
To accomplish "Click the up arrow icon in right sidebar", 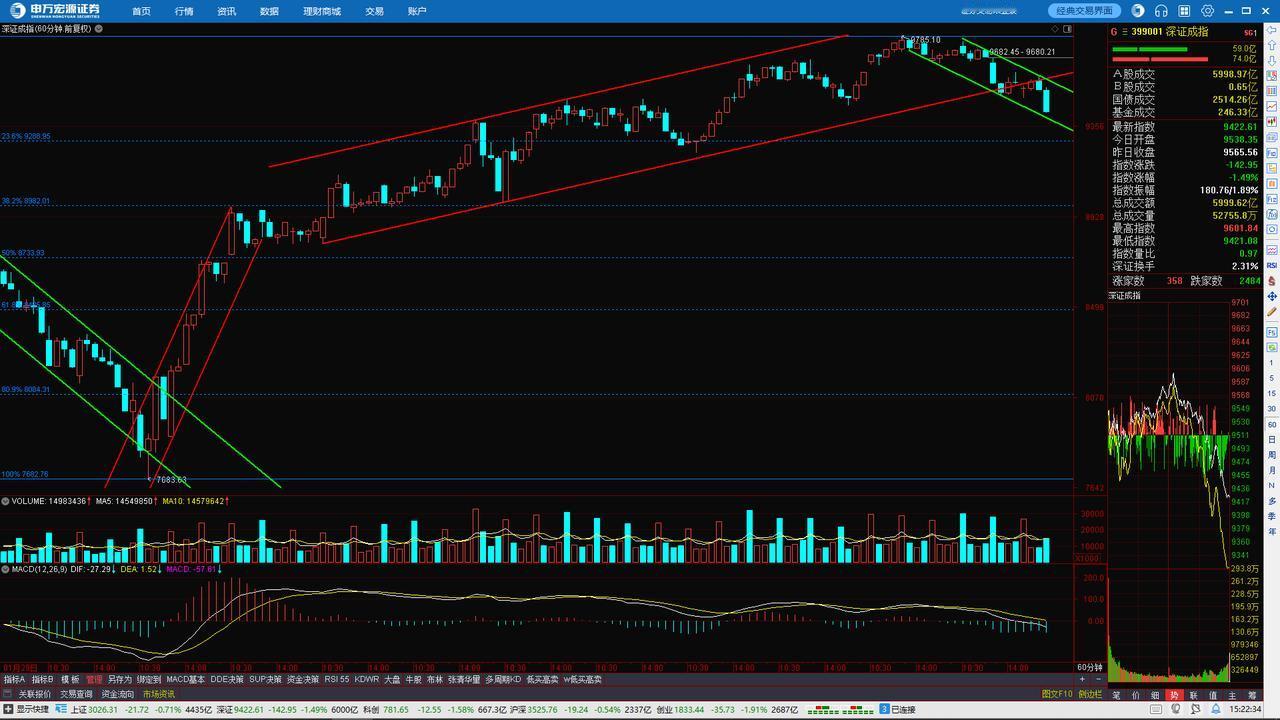I will click(x=1271, y=44).
